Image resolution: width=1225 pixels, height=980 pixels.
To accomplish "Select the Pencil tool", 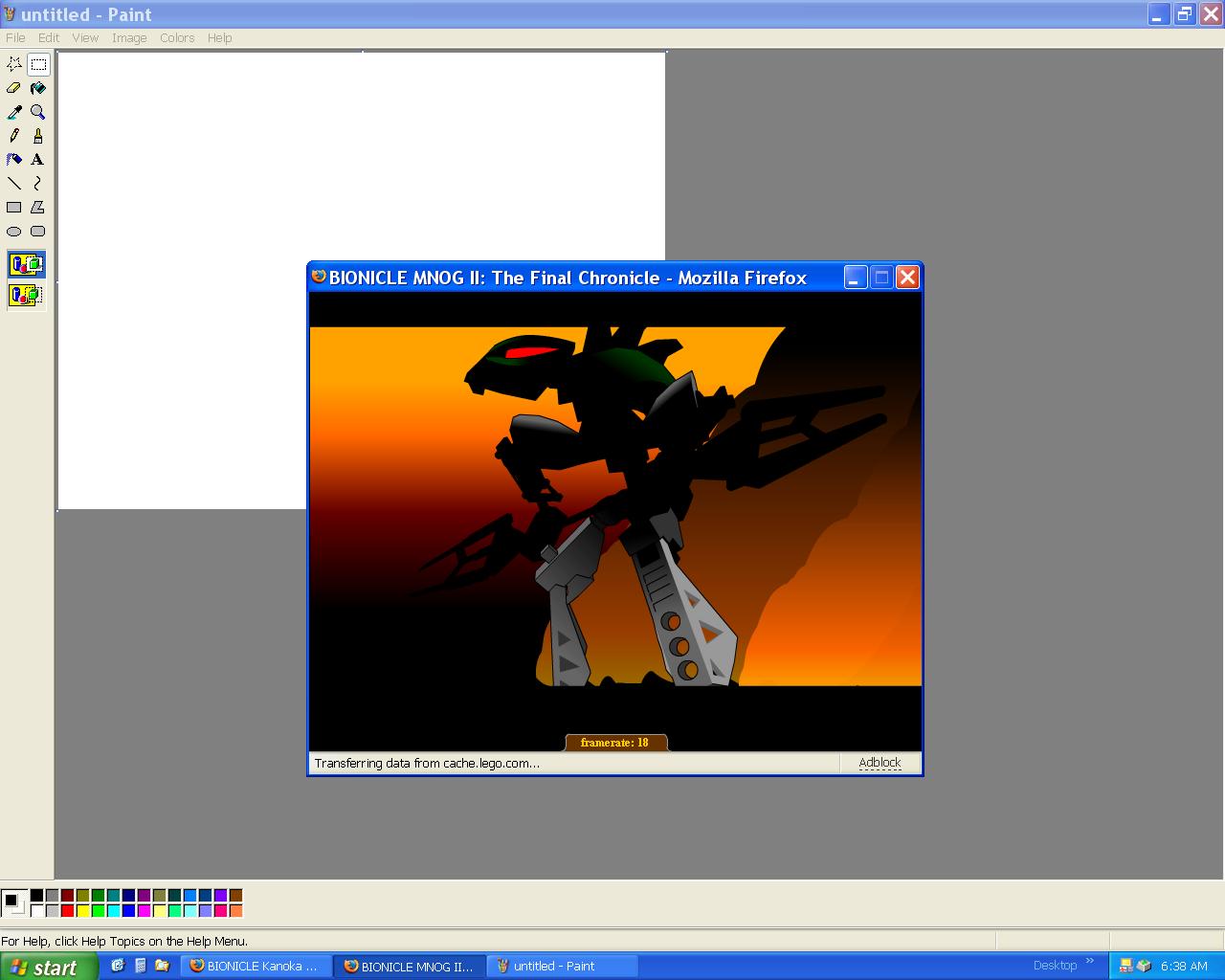I will pyautogui.click(x=14, y=136).
